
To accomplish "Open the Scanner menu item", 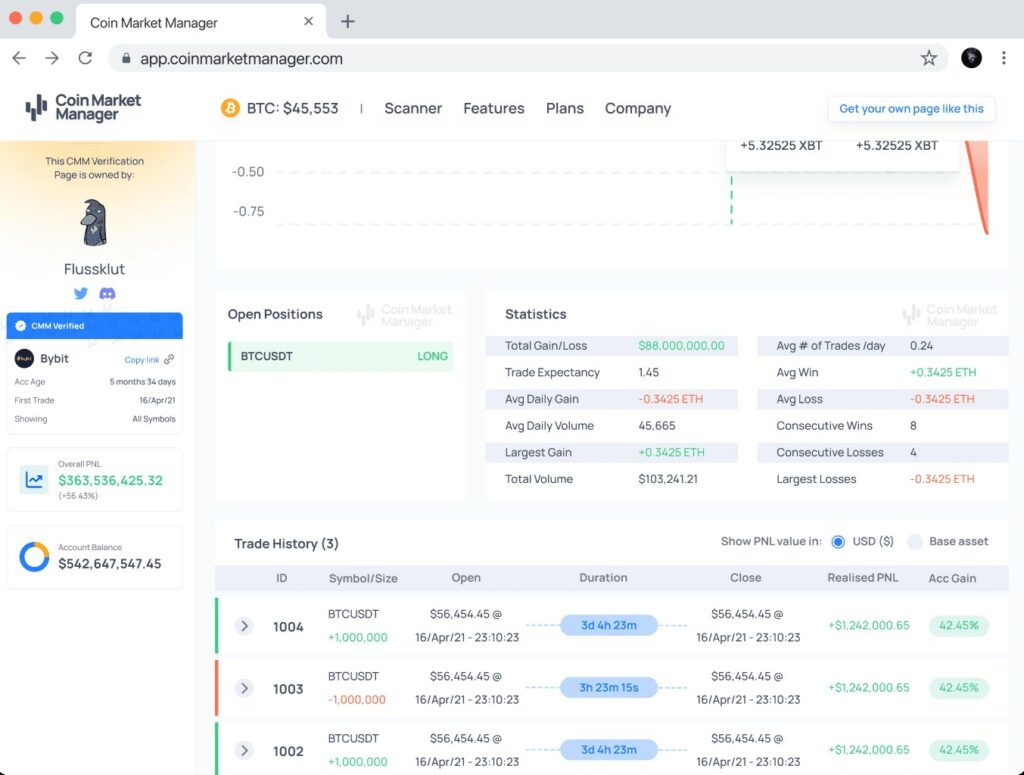I will pyautogui.click(x=413, y=108).
